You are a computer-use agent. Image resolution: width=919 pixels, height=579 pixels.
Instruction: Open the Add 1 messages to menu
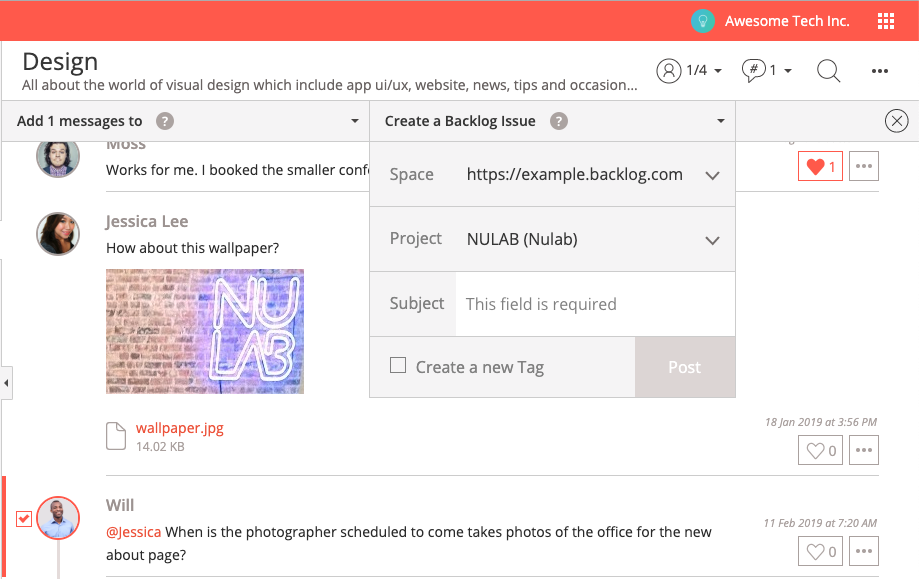tap(185, 121)
